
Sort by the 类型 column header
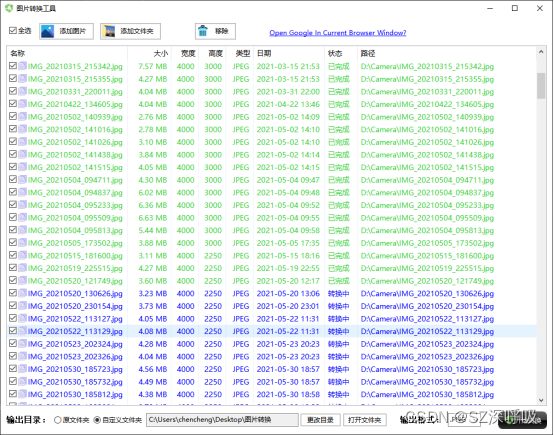coord(240,53)
